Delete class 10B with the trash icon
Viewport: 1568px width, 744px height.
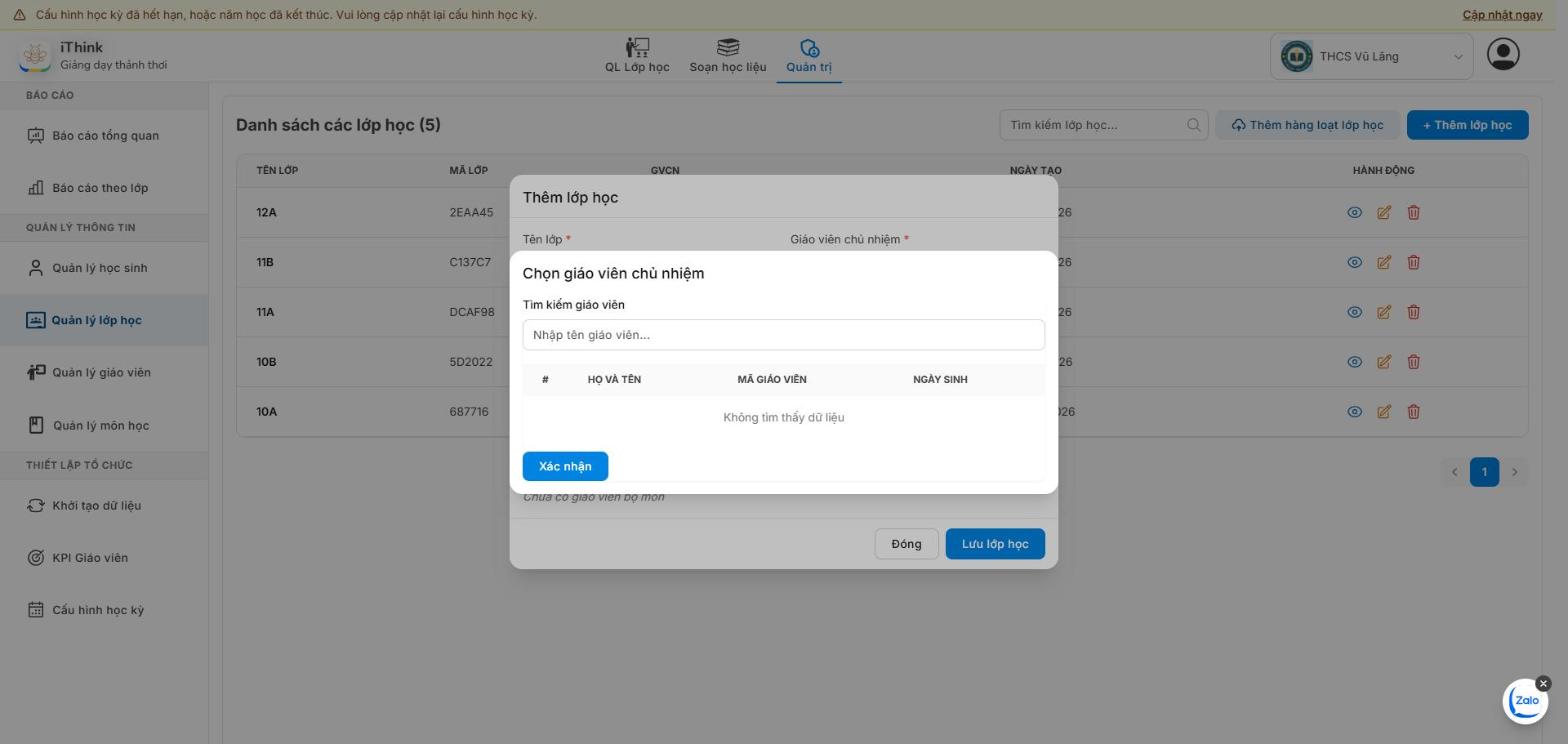[1413, 362]
